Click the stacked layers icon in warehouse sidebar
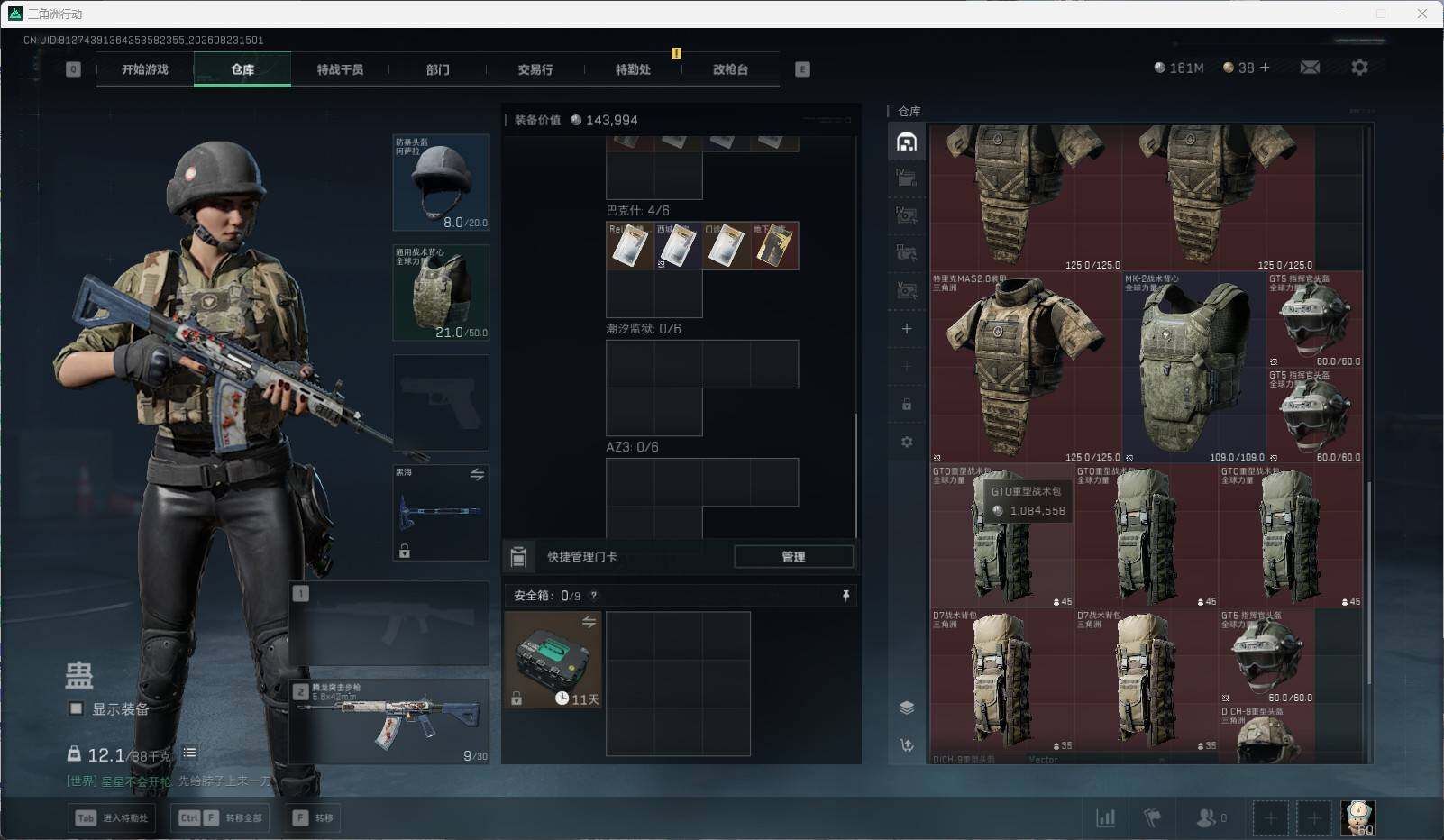 coord(907,708)
